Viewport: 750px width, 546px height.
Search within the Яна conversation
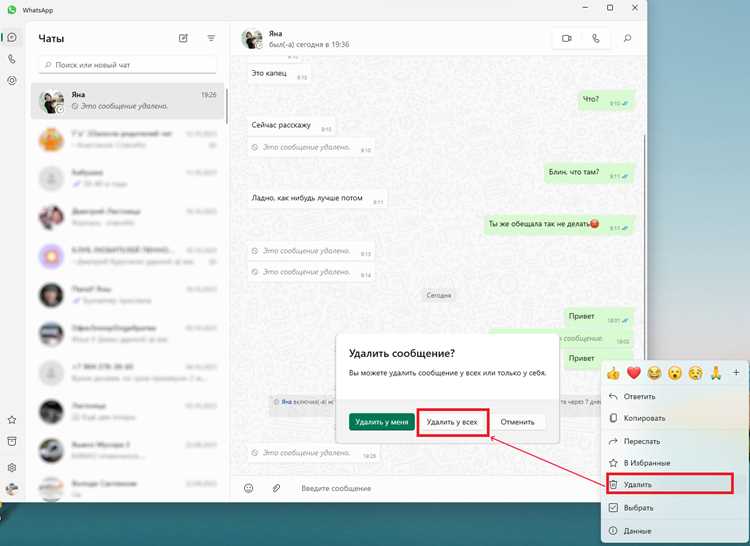pyautogui.click(x=628, y=38)
